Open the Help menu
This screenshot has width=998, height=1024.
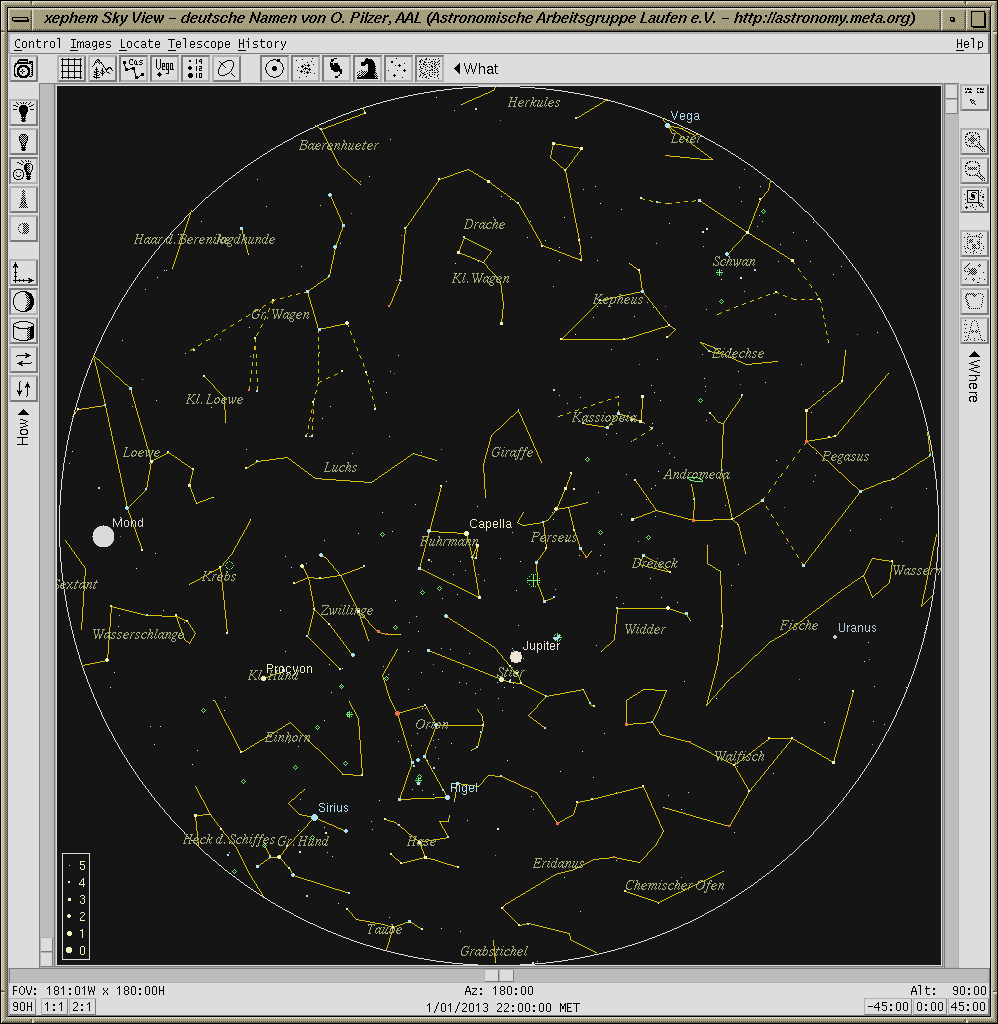(969, 43)
